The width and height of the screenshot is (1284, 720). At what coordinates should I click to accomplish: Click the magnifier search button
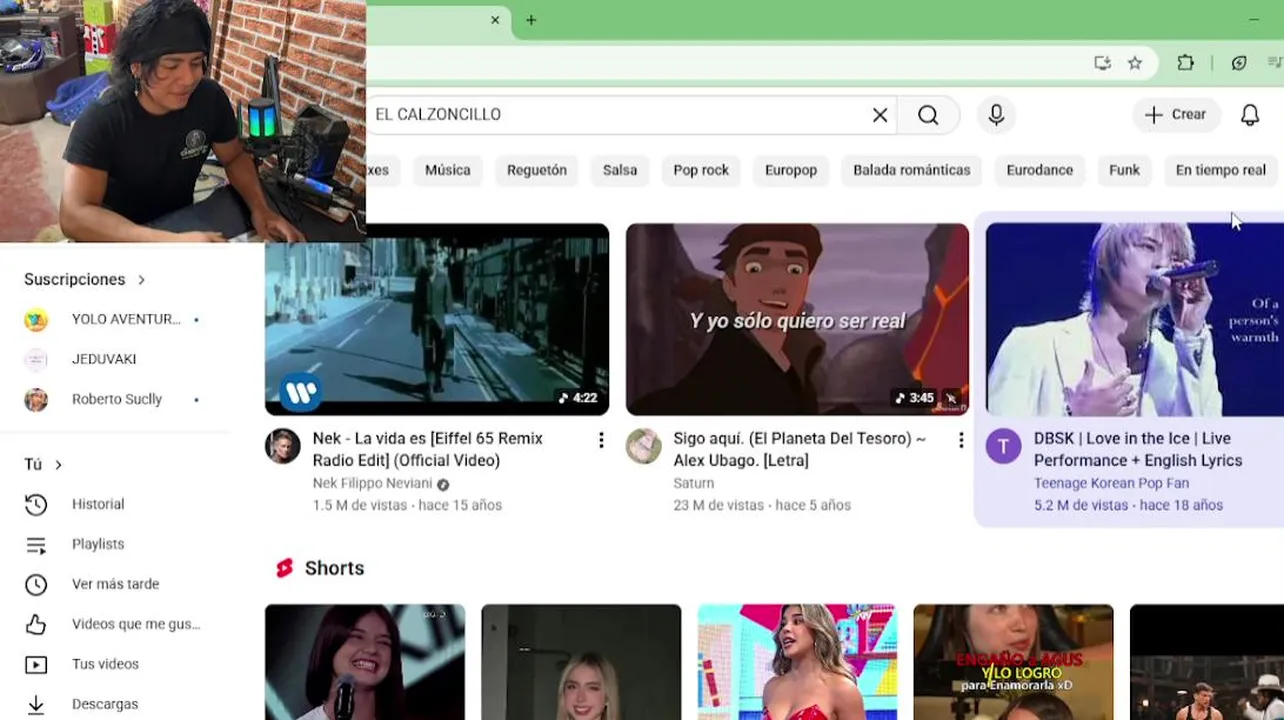(x=928, y=115)
